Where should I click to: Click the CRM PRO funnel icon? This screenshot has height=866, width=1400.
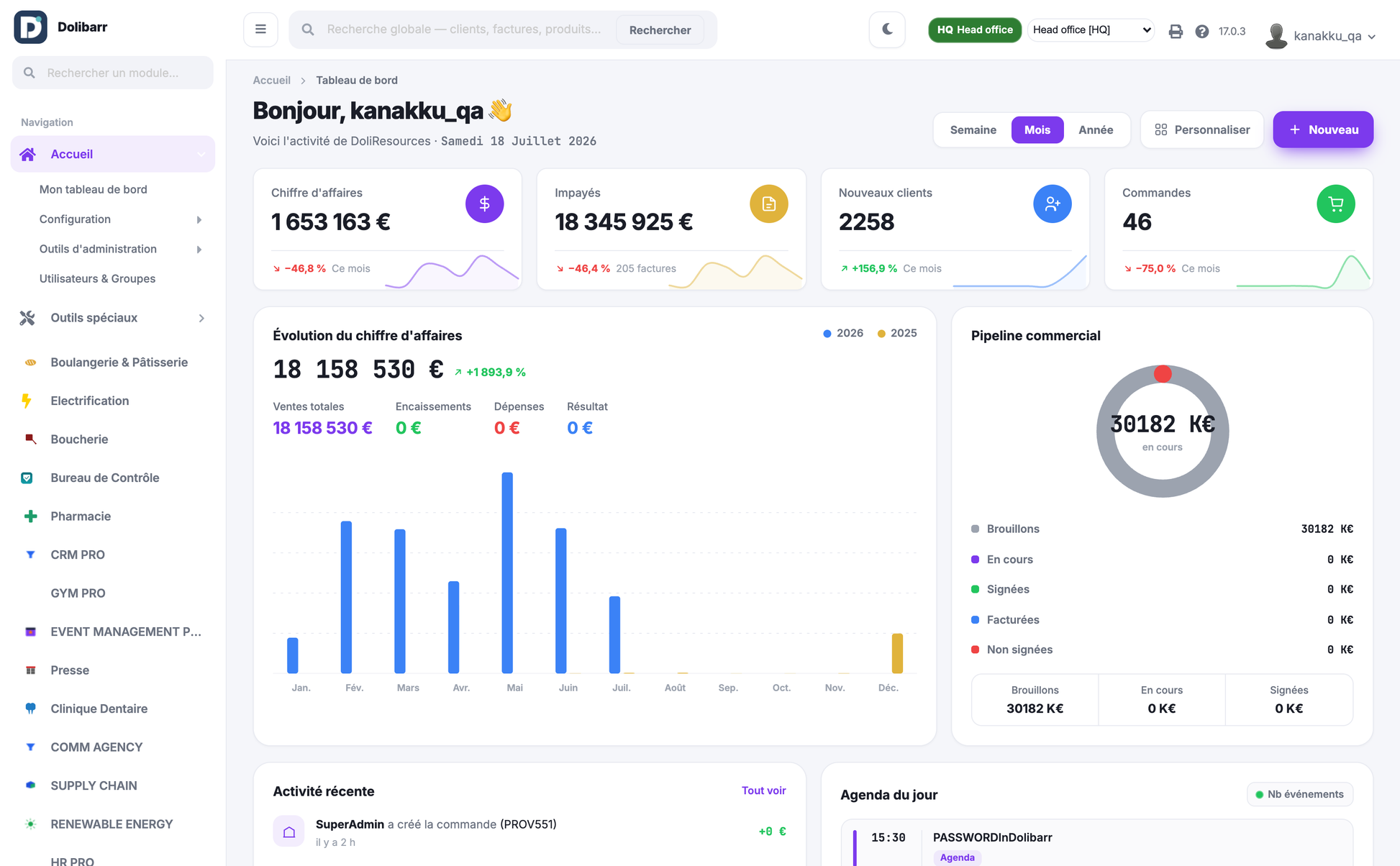pos(30,555)
